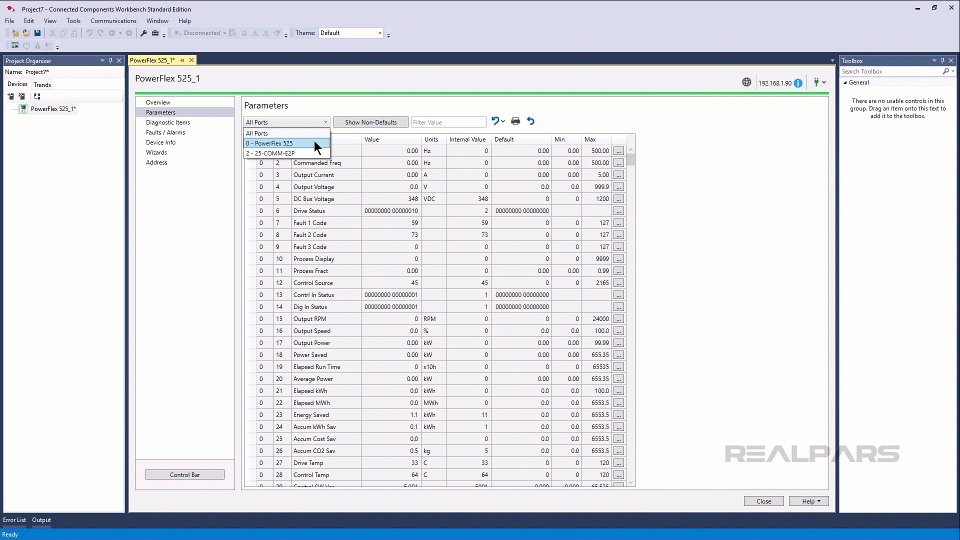Click ellipsis button for Output Current row
Viewport: 960px width, 540px height.
tap(618, 175)
